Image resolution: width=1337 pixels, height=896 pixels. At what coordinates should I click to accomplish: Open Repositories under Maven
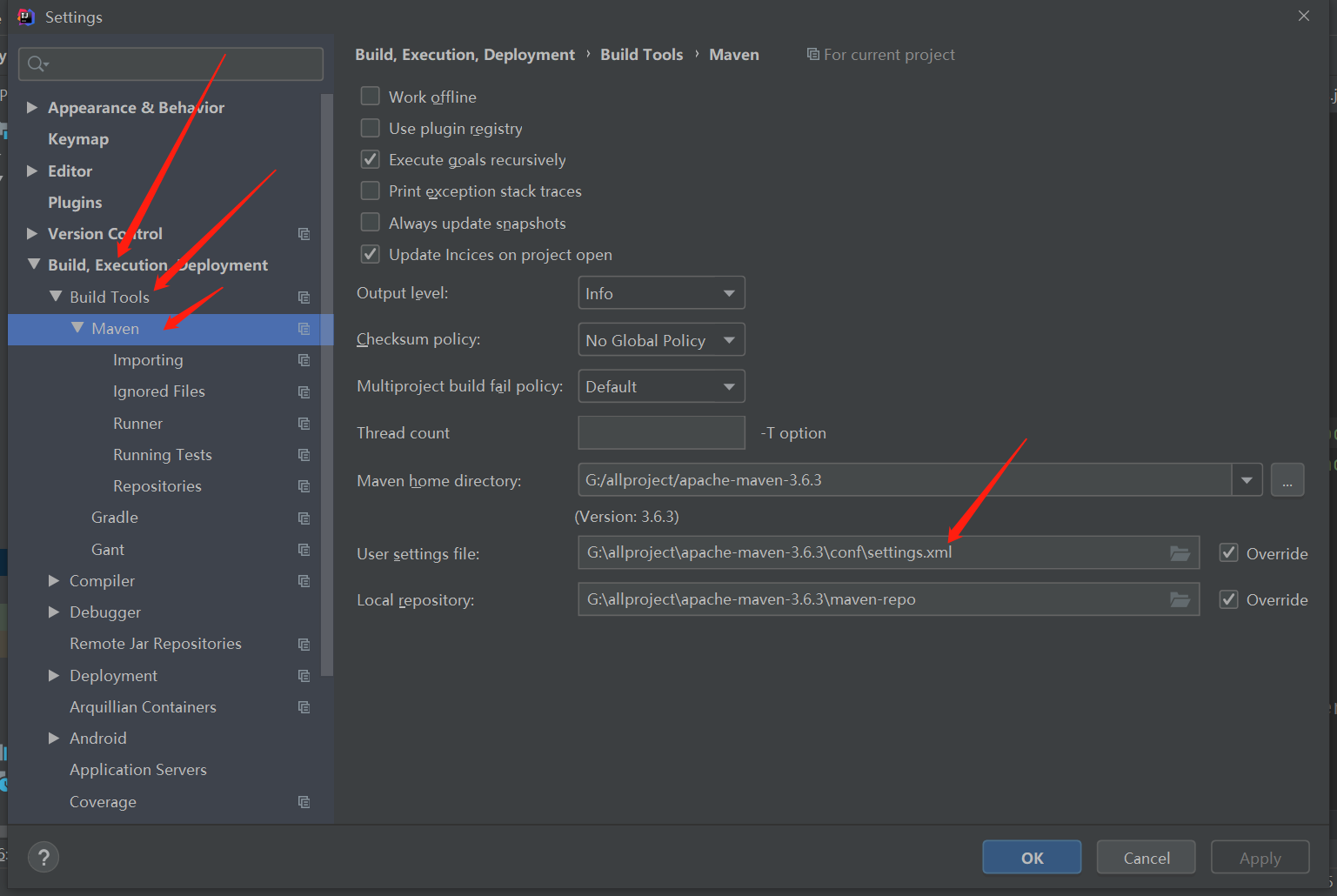(x=157, y=485)
